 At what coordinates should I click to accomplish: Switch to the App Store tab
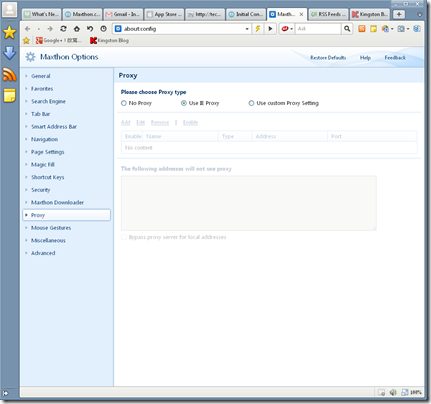point(164,14)
